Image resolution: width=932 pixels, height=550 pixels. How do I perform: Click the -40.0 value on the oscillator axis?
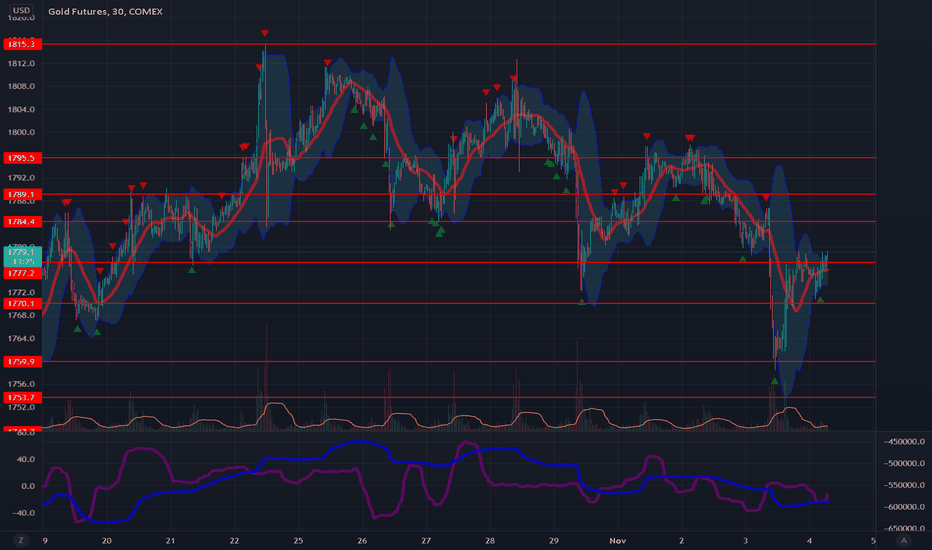coord(26,513)
